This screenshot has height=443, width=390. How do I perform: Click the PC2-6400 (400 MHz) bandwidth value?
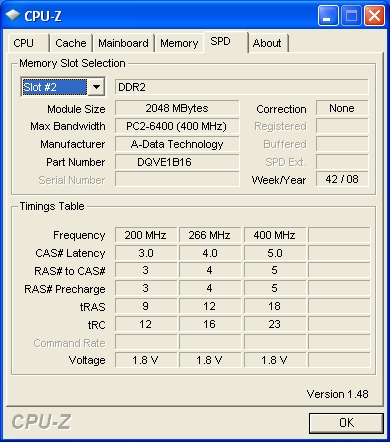[177, 126]
